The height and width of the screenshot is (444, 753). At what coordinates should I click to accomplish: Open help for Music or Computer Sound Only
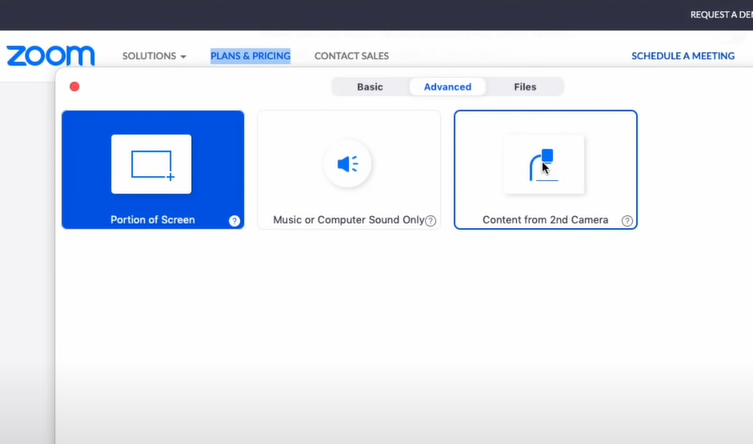430,221
